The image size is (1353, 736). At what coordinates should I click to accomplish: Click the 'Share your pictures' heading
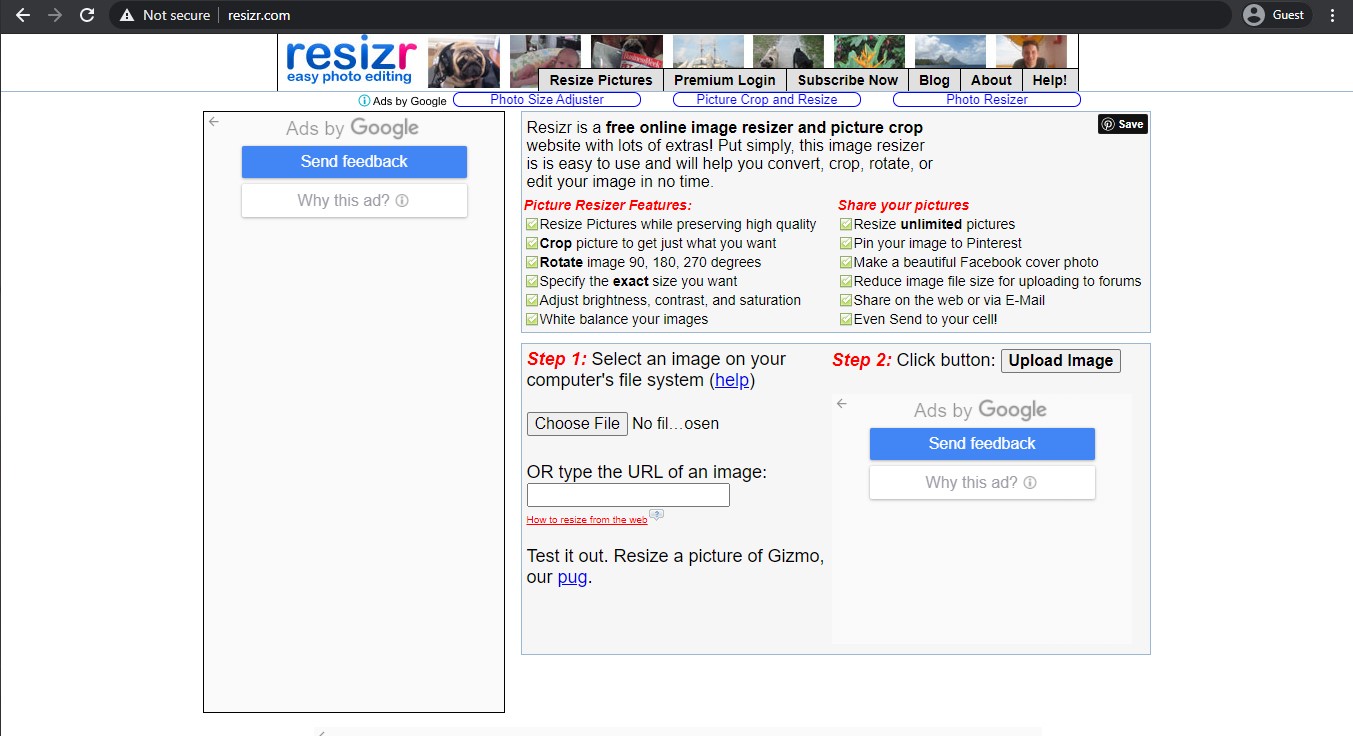(x=904, y=206)
